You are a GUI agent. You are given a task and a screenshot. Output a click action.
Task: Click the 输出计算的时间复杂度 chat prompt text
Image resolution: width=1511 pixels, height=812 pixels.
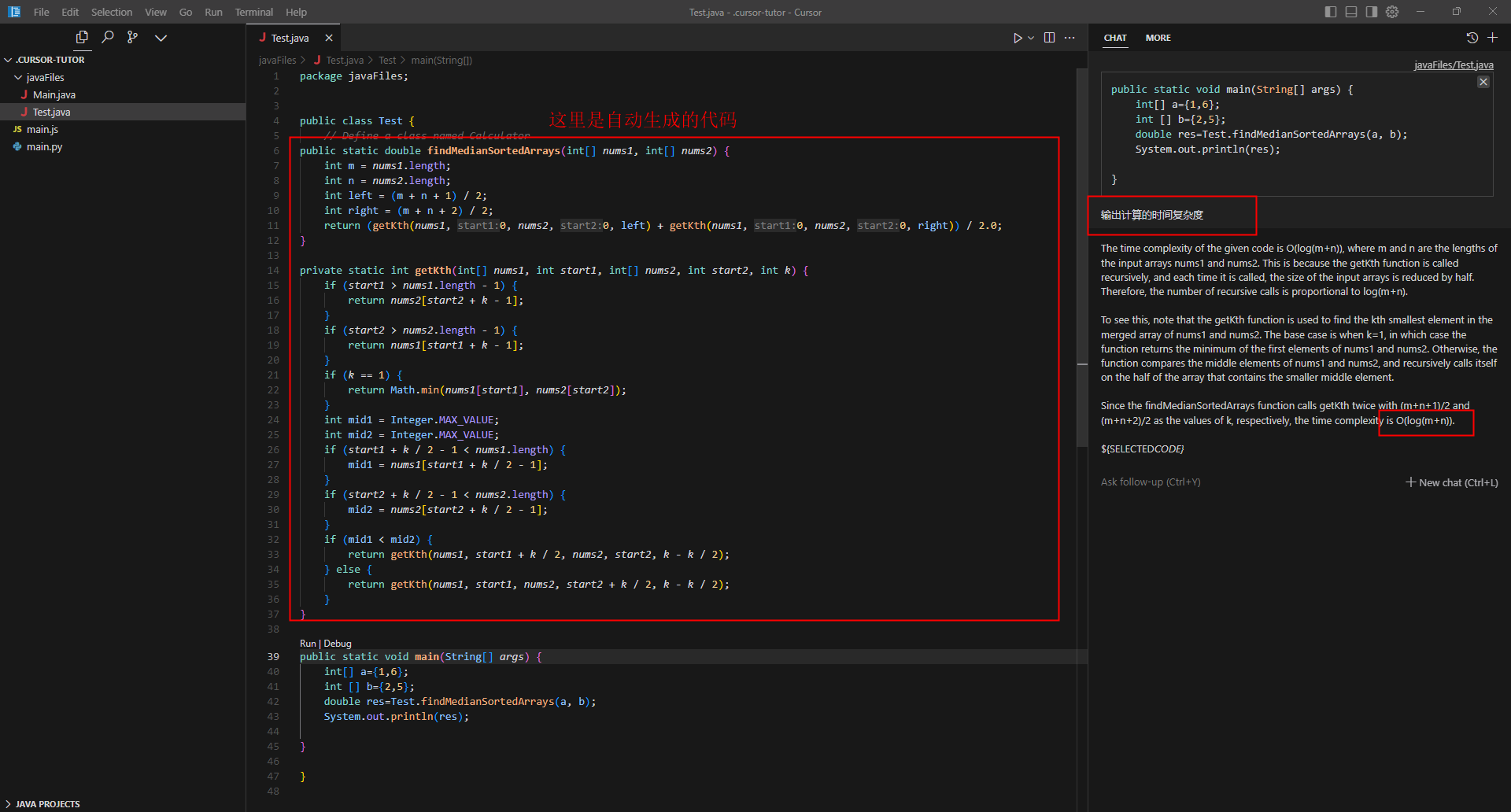click(x=1151, y=215)
